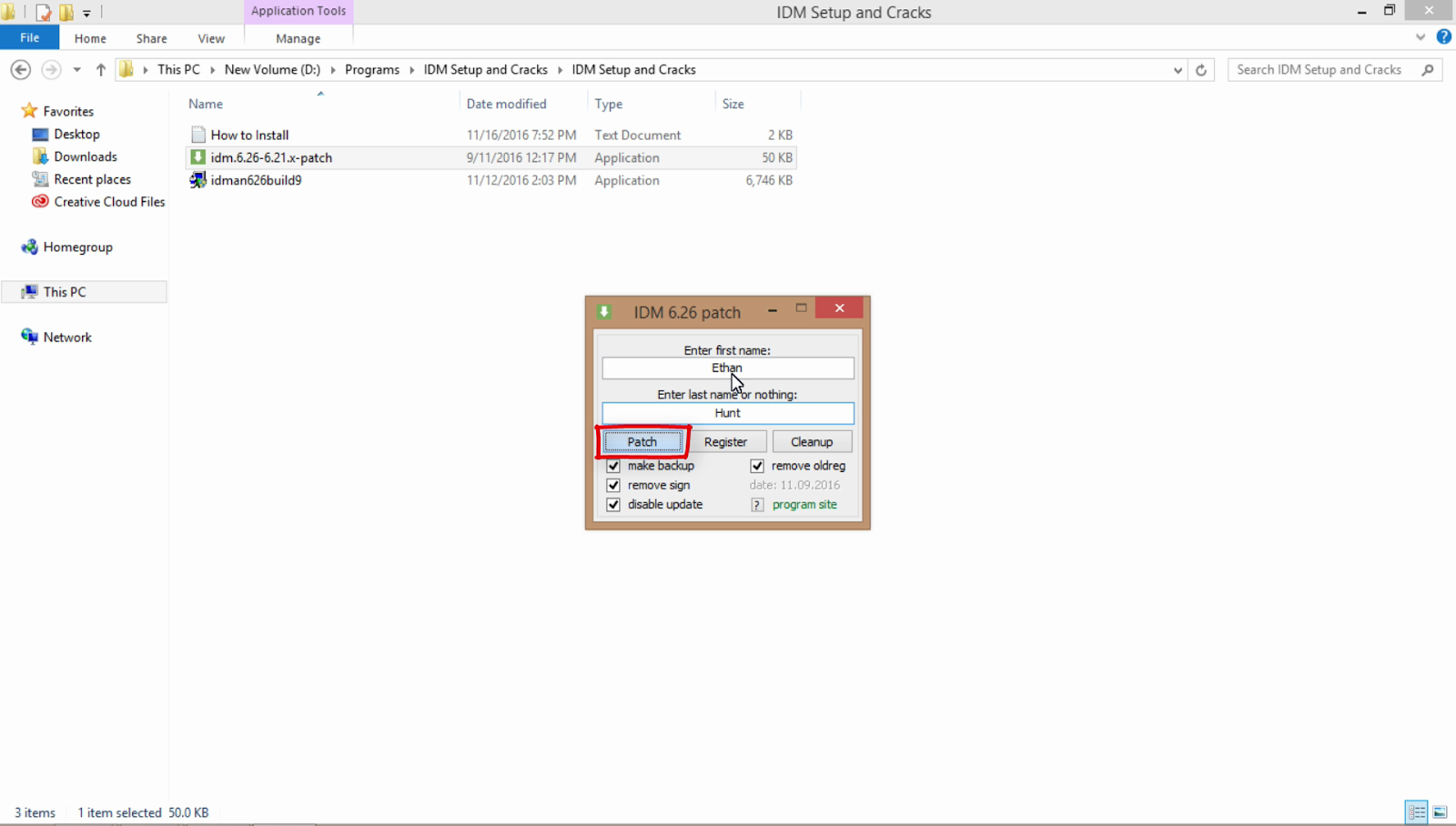Switch to thumbnail view using status bar icon
Image resolution: width=1456 pixels, height=826 pixels.
pos(1440,811)
